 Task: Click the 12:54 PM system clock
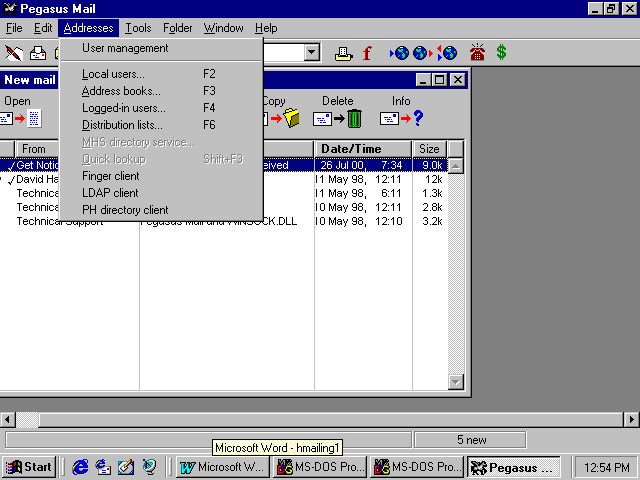[606, 467]
